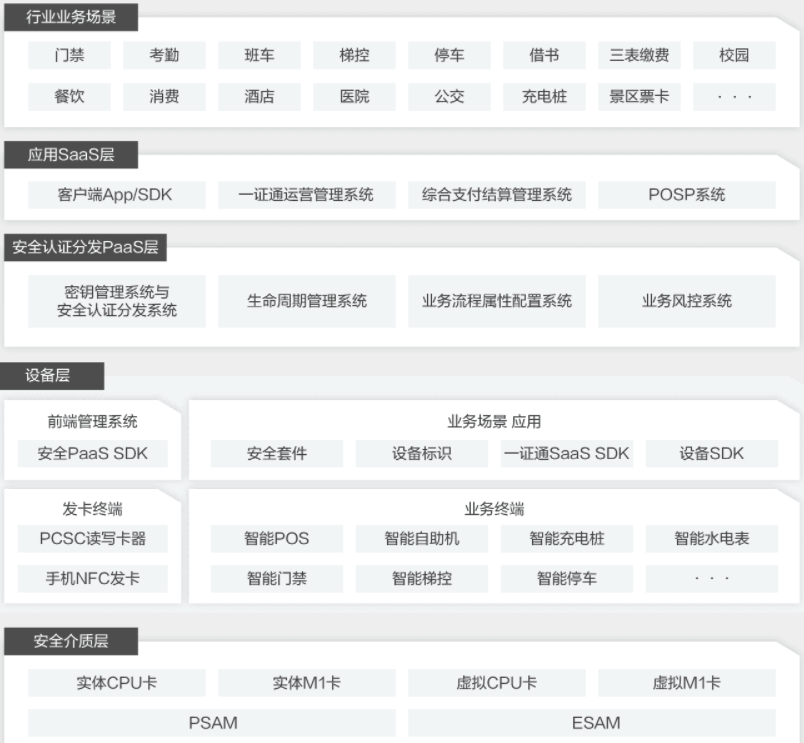
Task: Click the 餐饮 box
Action: pyautogui.click(x=69, y=96)
